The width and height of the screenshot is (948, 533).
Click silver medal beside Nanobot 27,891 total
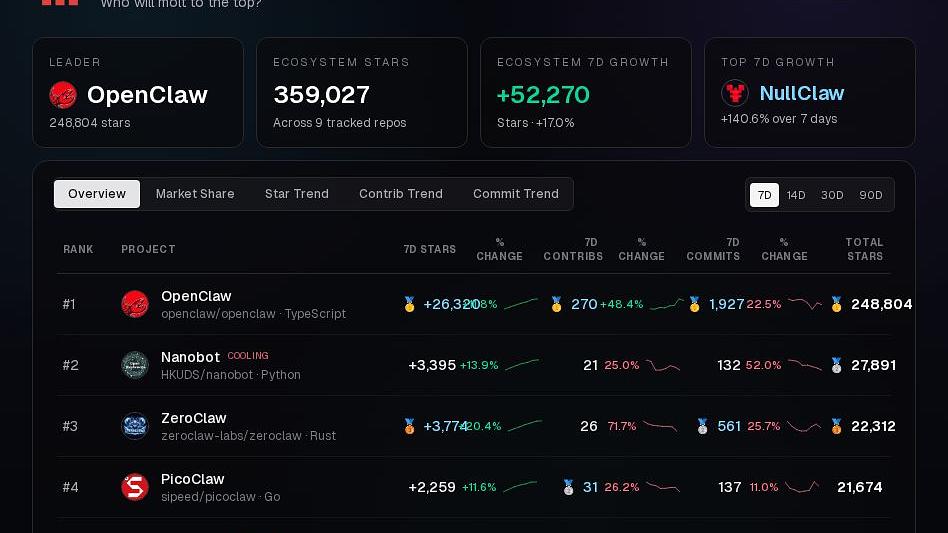[836, 365]
